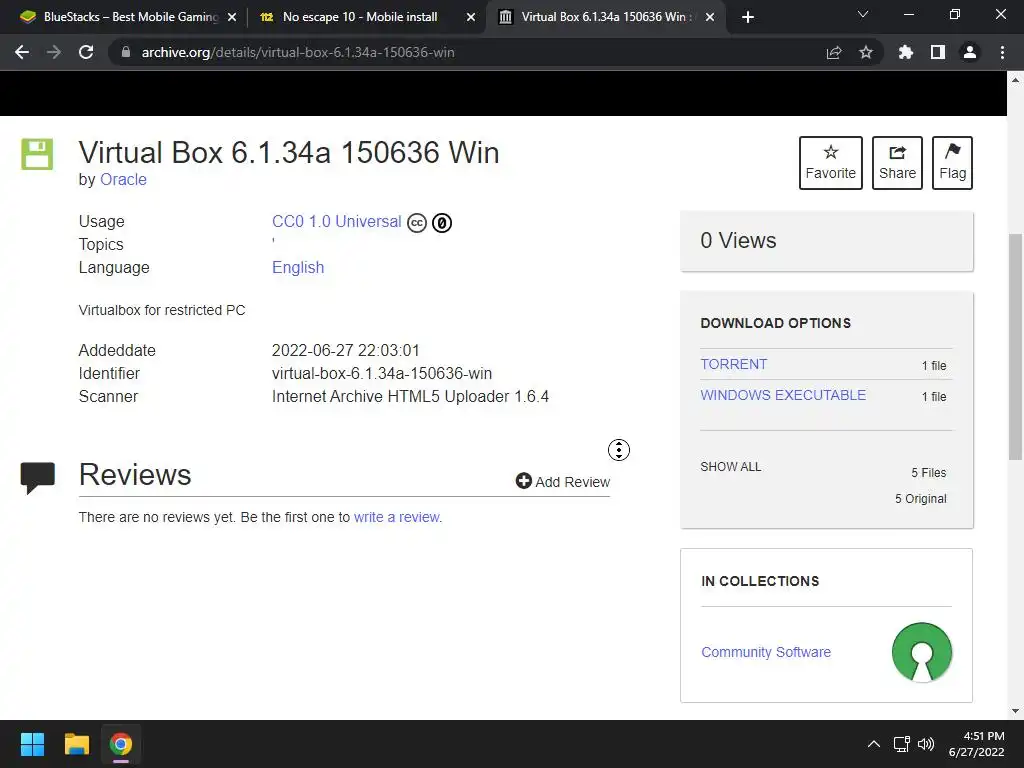Open File Explorer from taskbar
The height and width of the screenshot is (768, 1024).
pyautogui.click(x=76, y=744)
